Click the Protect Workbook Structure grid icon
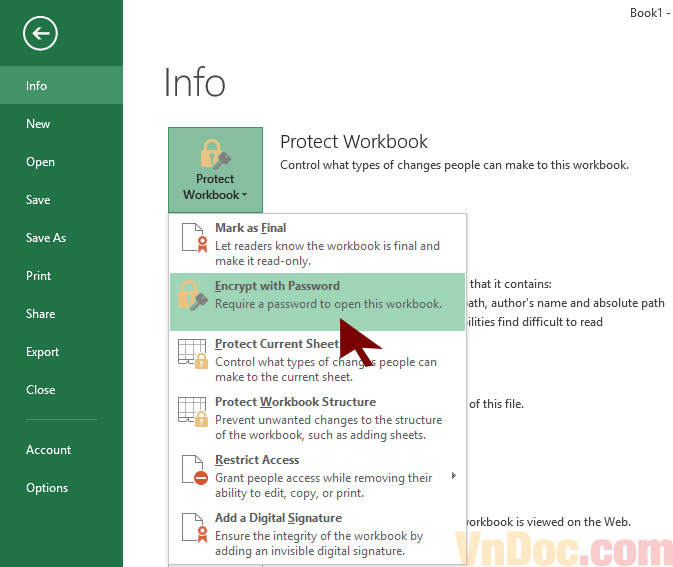The height and width of the screenshot is (567, 673). click(193, 411)
